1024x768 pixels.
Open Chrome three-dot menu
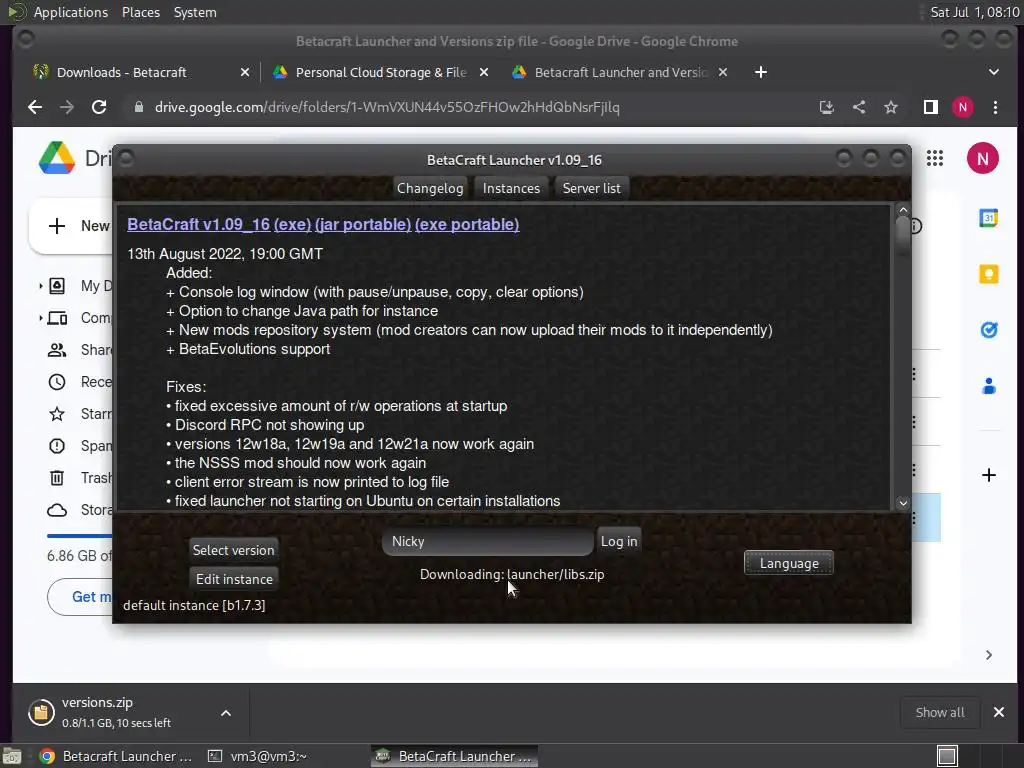(x=995, y=107)
